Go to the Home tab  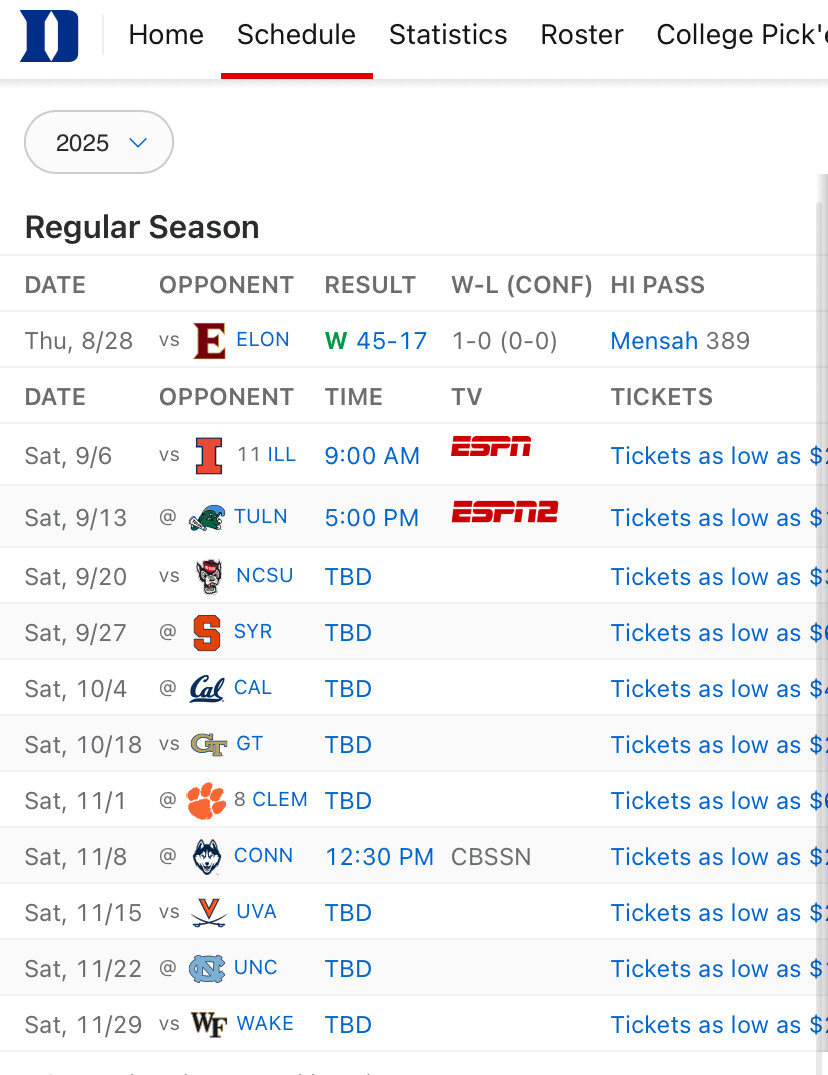166,35
